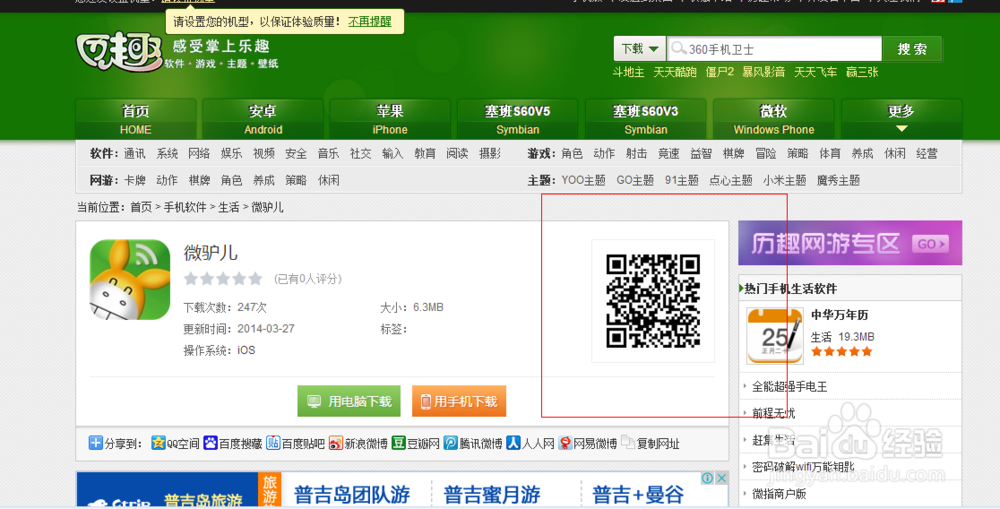
Task: Select online game category 卡牌
Action: 135,181
